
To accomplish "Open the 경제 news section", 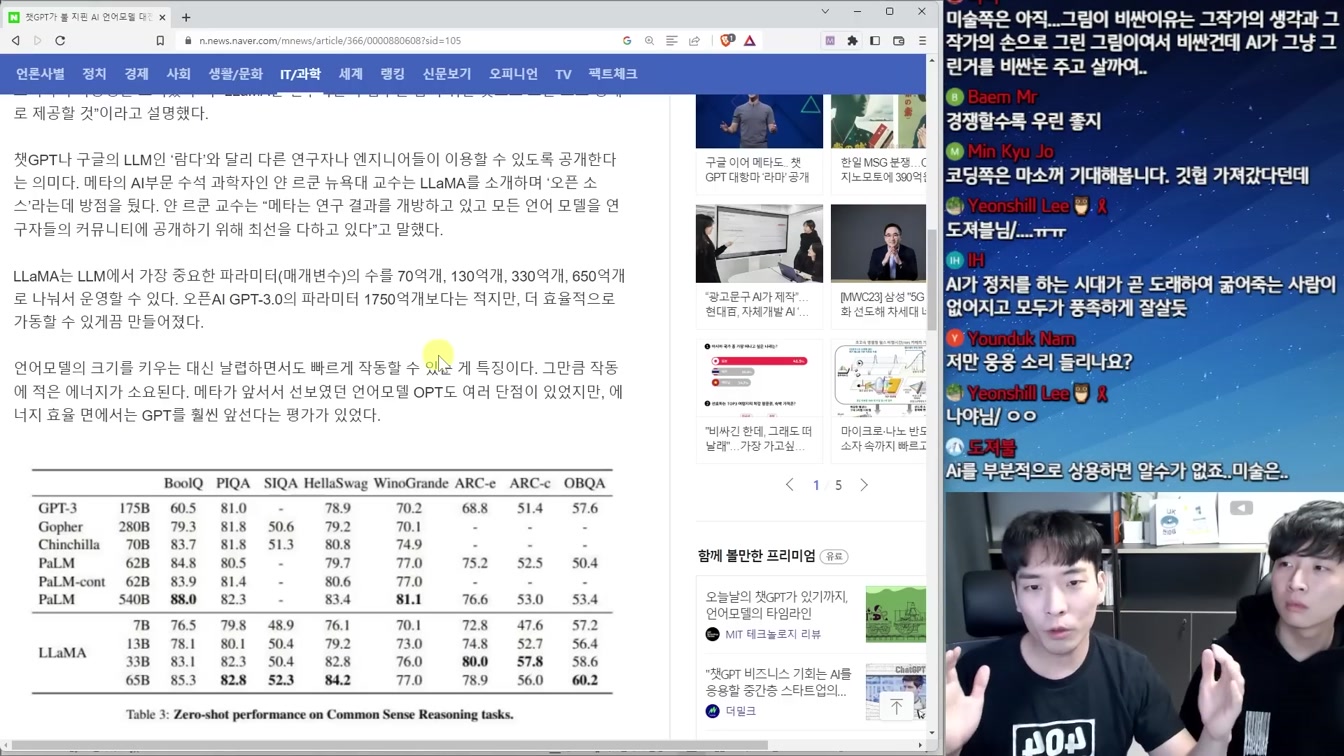I will (x=136, y=74).
